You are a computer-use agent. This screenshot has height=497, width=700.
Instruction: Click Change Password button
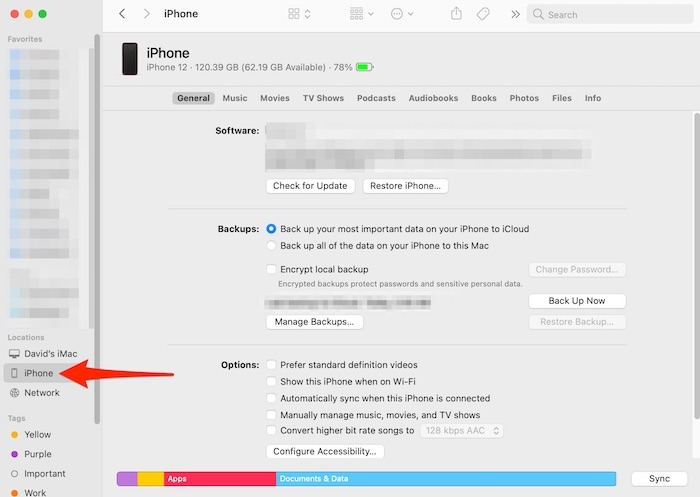(577, 269)
